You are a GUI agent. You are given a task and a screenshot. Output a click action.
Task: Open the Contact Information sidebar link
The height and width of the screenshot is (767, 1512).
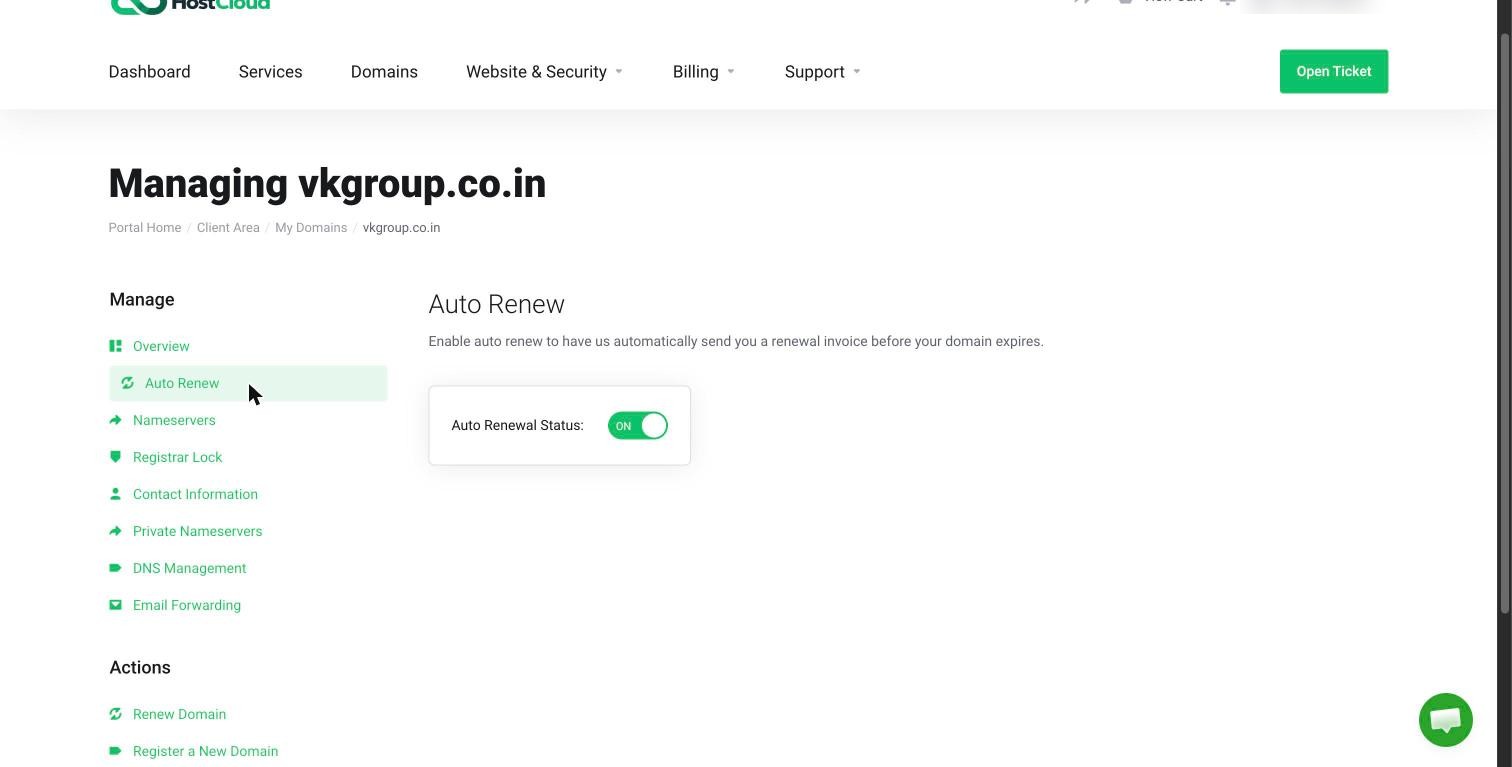195,494
